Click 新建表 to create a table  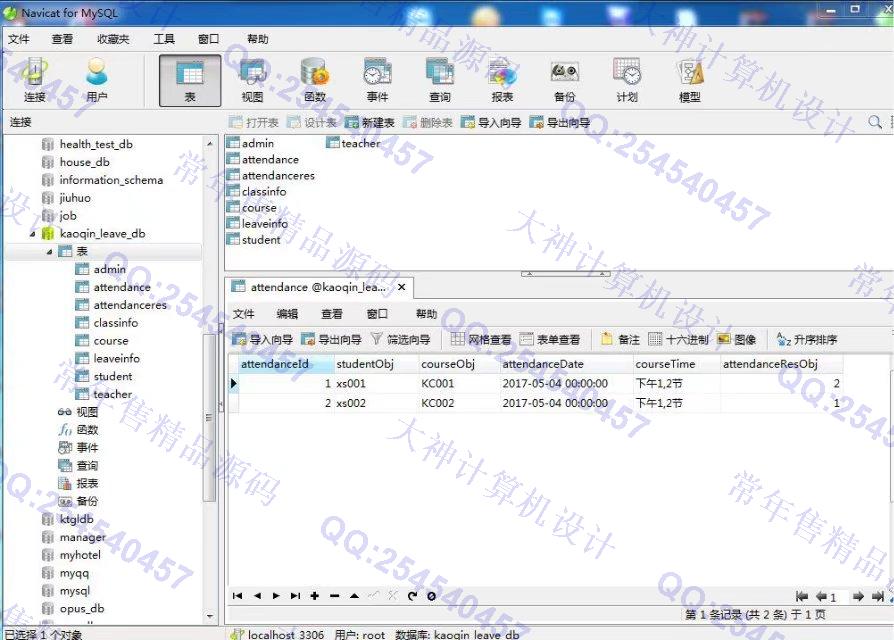point(369,123)
